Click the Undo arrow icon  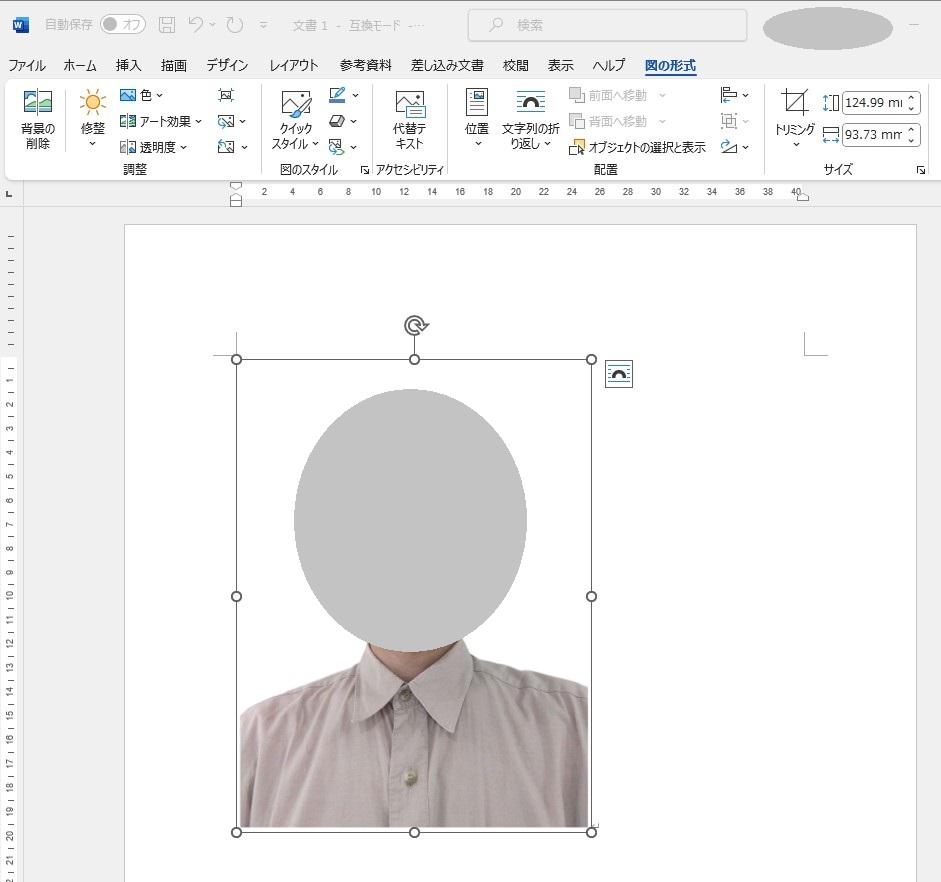pyautogui.click(x=196, y=24)
